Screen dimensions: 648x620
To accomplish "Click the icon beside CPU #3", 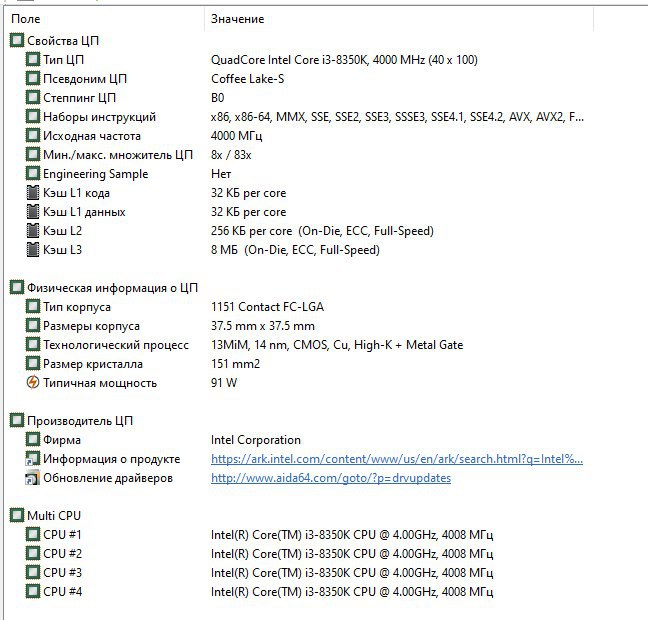I will (33, 572).
